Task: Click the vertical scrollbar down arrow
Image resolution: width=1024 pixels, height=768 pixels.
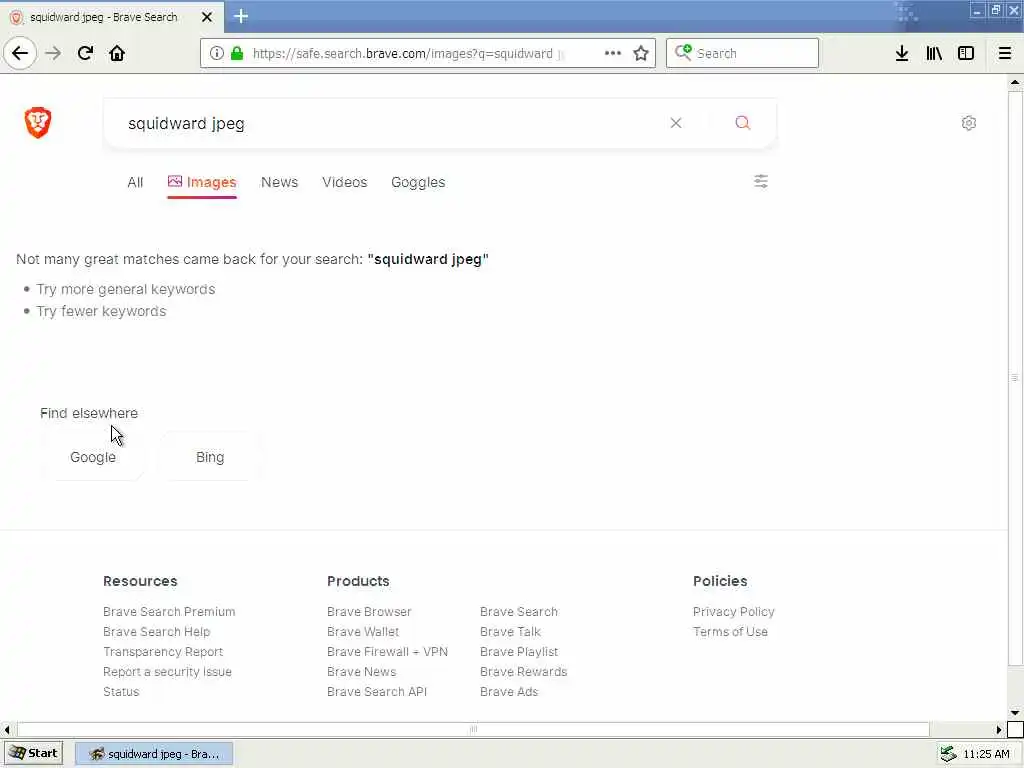Action: (1015, 713)
